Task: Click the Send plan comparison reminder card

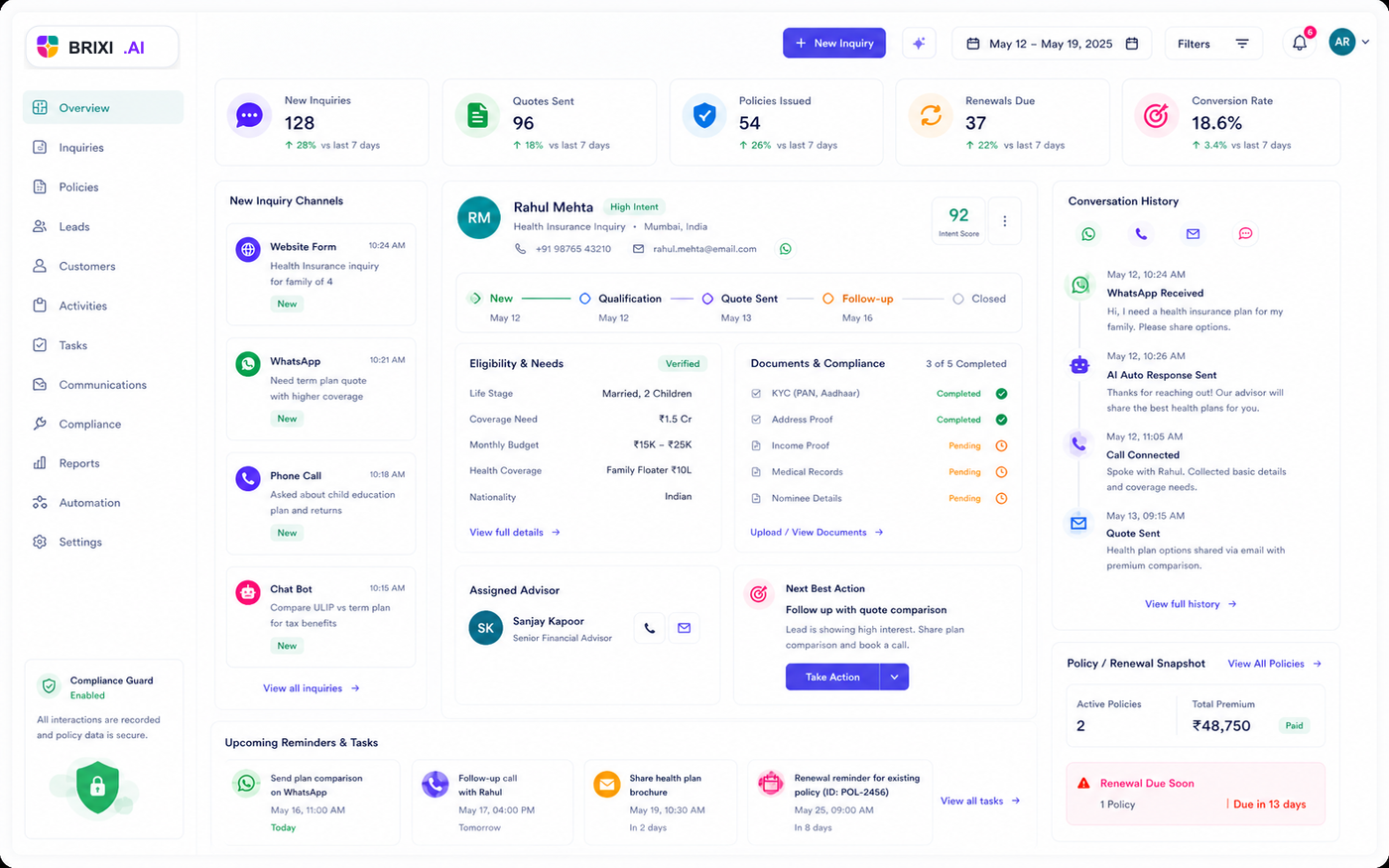Action: coord(313,804)
